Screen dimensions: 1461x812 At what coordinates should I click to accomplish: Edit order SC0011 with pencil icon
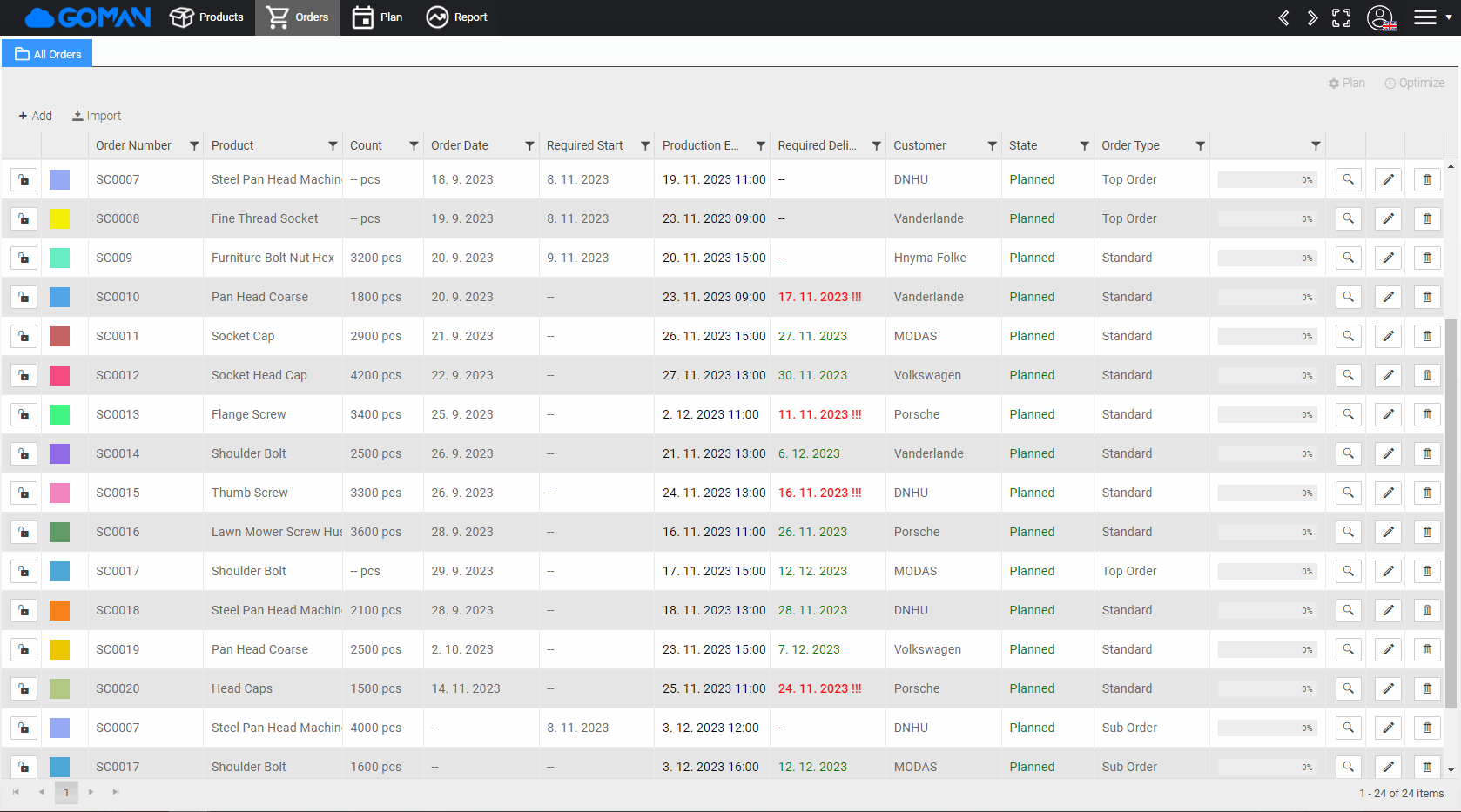[1388, 336]
